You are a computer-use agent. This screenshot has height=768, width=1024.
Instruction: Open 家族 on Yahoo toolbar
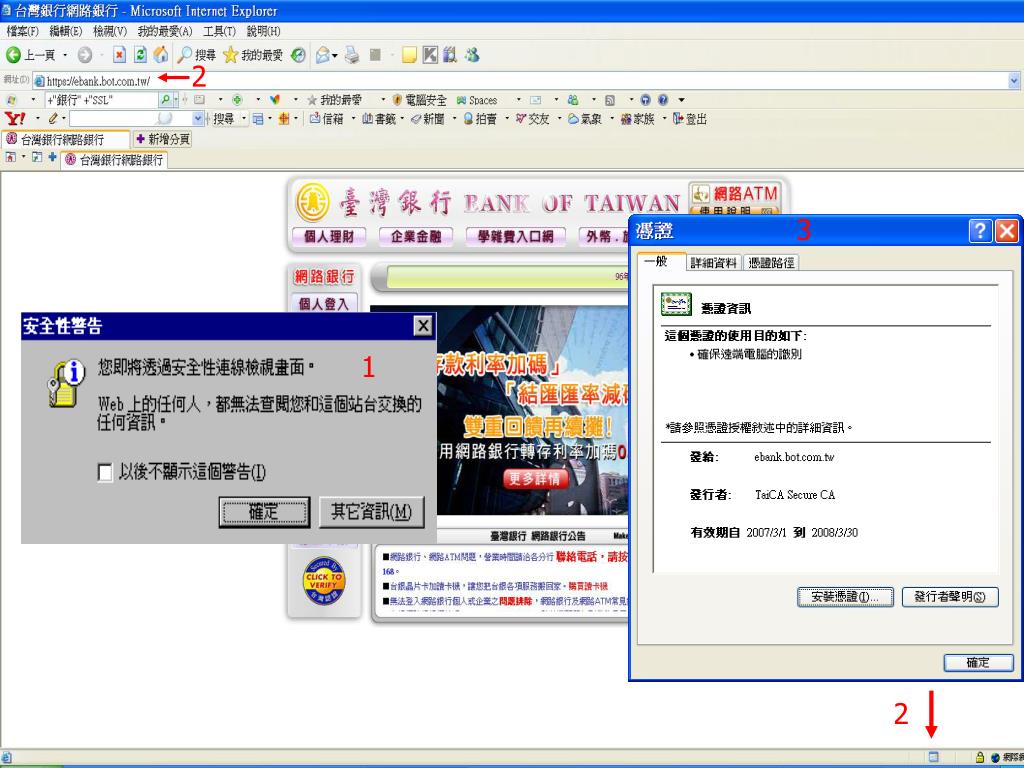(637, 119)
